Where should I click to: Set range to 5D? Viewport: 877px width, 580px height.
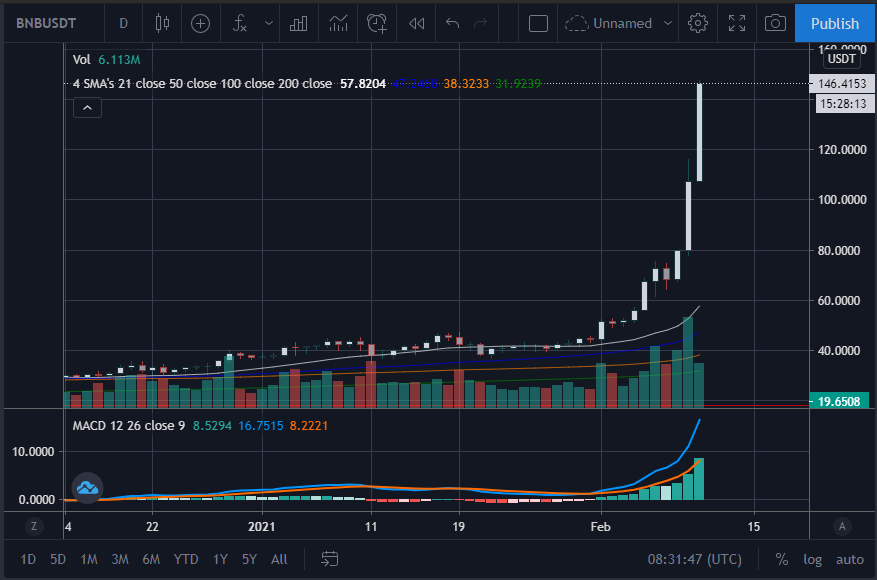coord(58,559)
